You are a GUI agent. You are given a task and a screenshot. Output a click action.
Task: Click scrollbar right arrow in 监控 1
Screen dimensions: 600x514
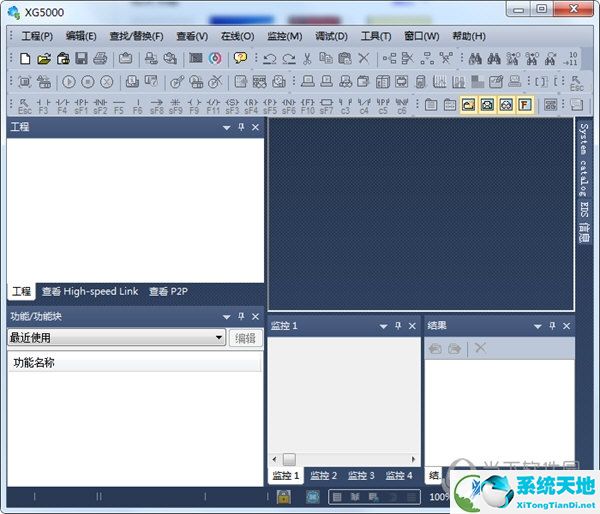click(413, 459)
